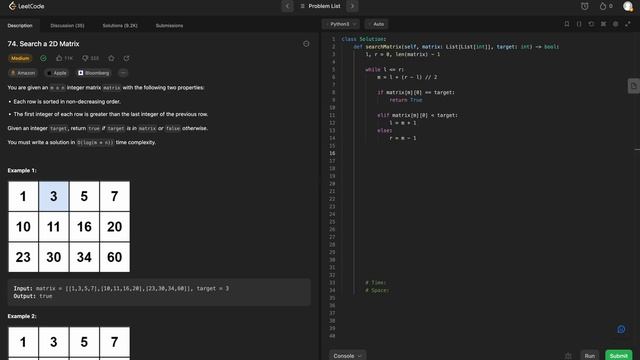Expand editor to fullscreen icon
This screenshot has width=640, height=360.
pos(628,24)
